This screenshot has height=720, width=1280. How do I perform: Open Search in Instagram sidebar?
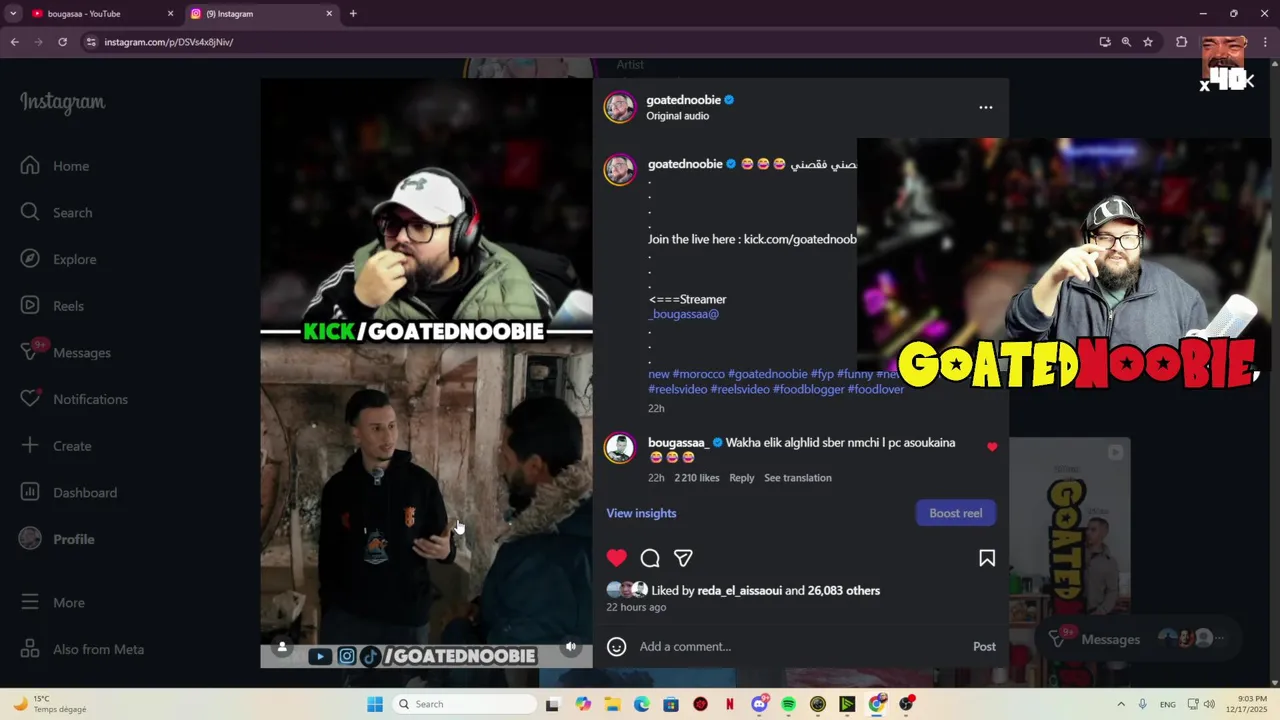(x=58, y=212)
